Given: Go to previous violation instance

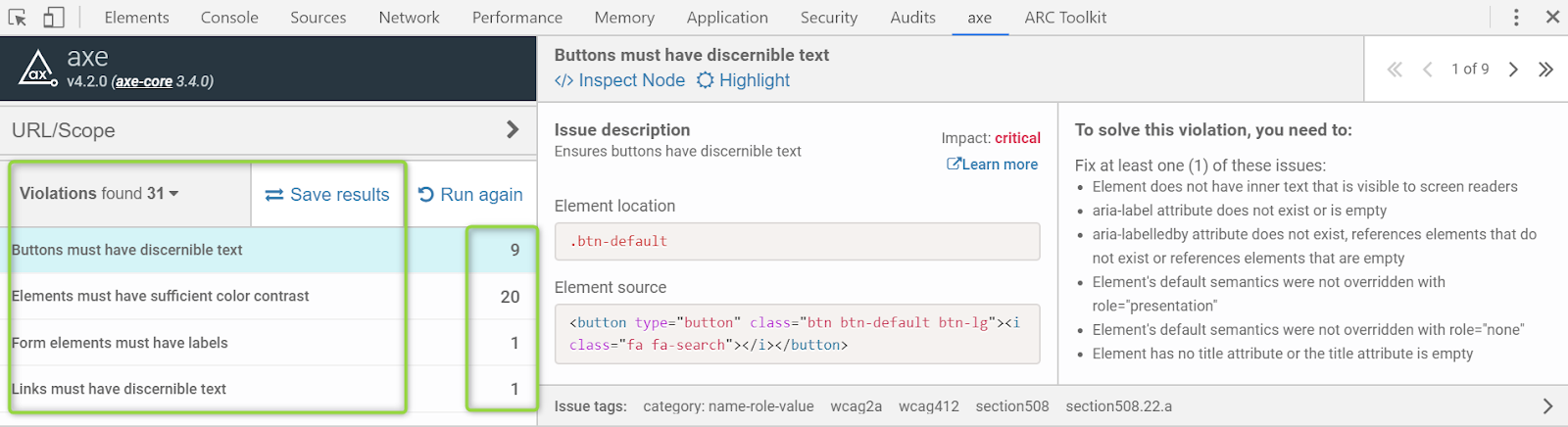Looking at the screenshot, I should coord(1428,69).
